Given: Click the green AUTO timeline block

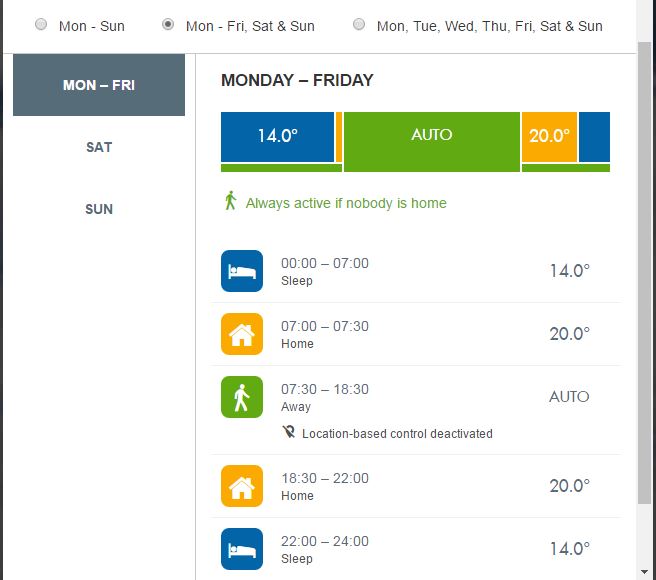Looking at the screenshot, I should [431, 136].
